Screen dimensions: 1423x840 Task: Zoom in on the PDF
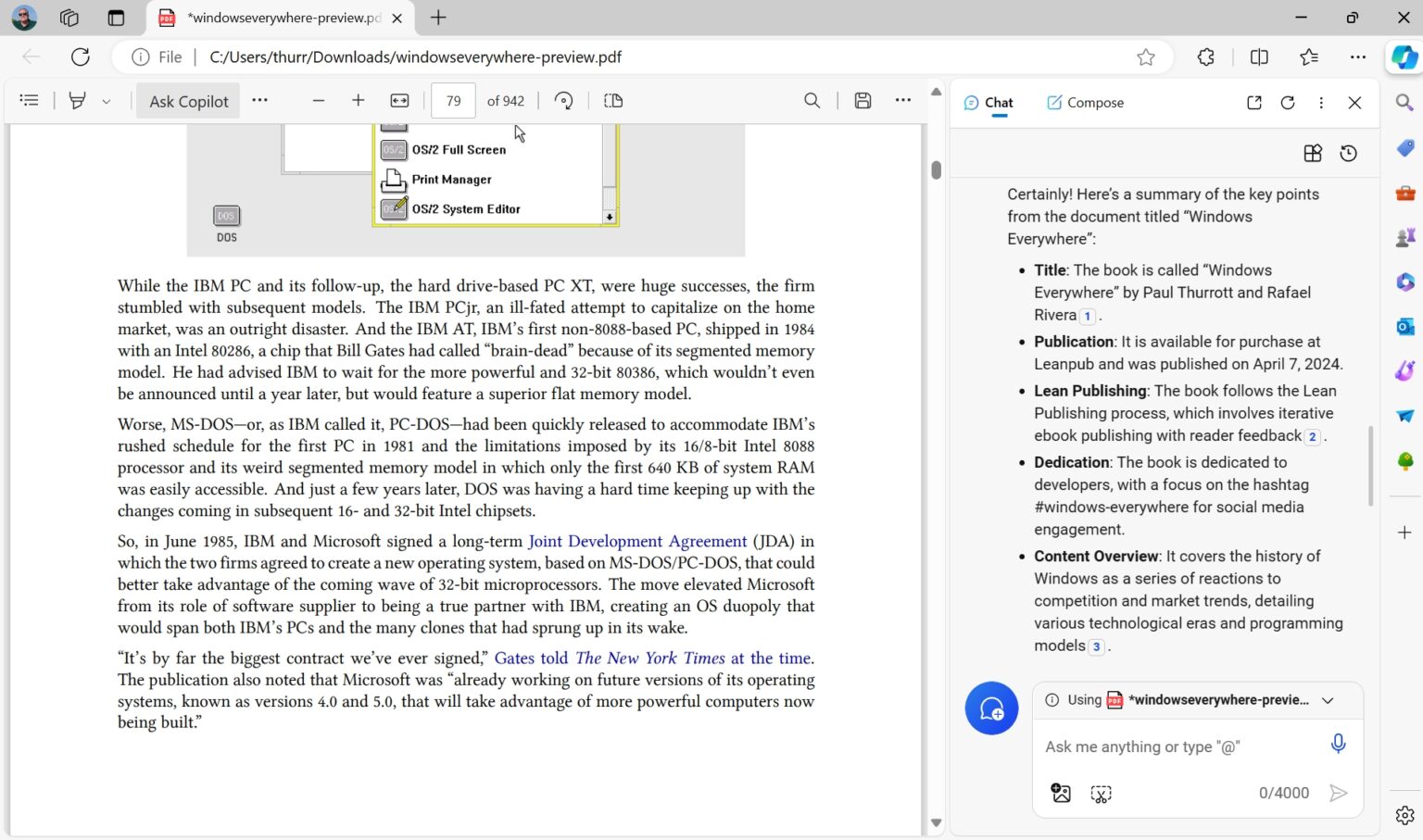click(359, 100)
